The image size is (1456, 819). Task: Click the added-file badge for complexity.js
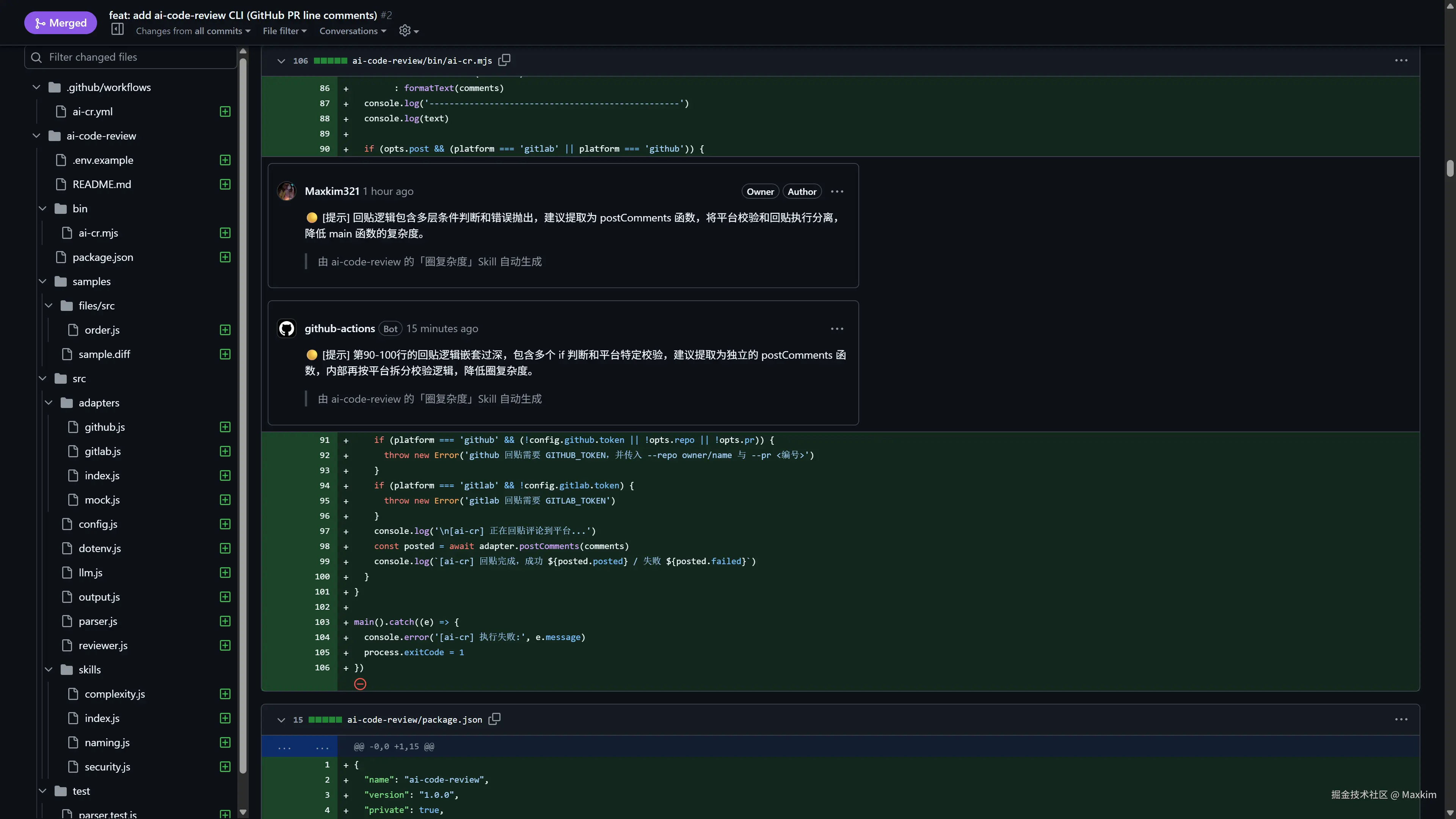(225, 693)
